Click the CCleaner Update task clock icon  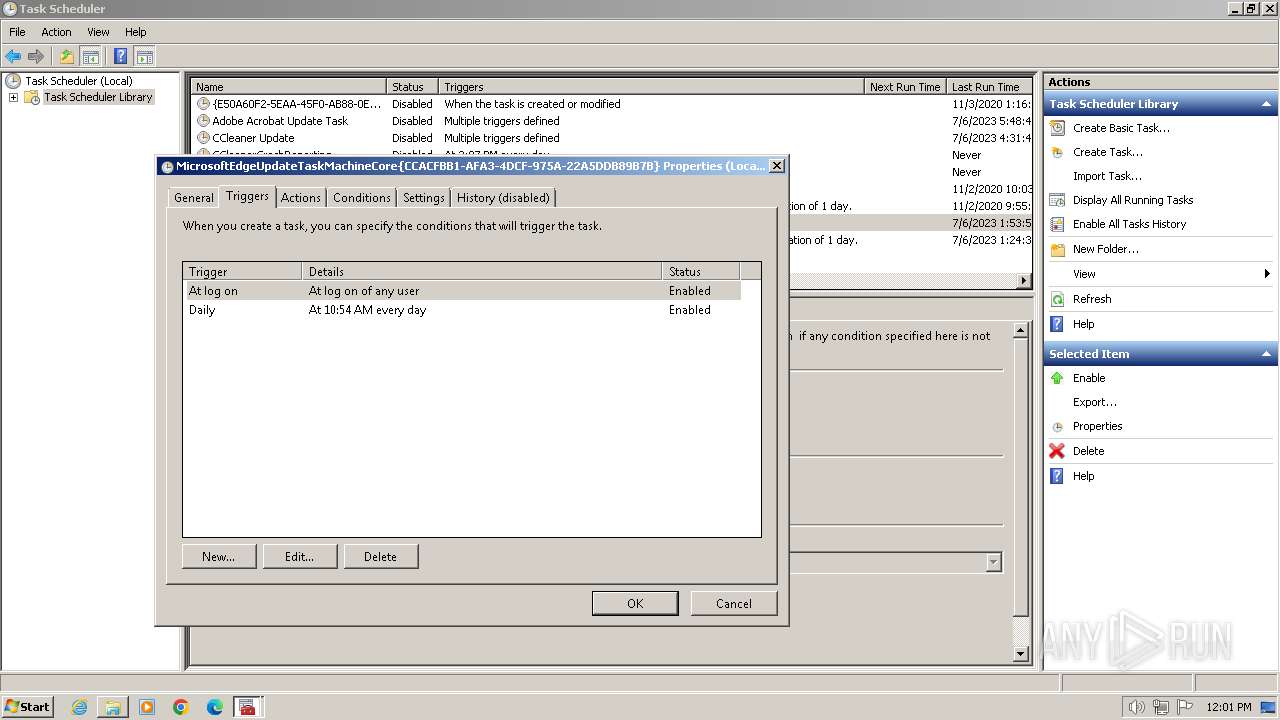(x=203, y=138)
